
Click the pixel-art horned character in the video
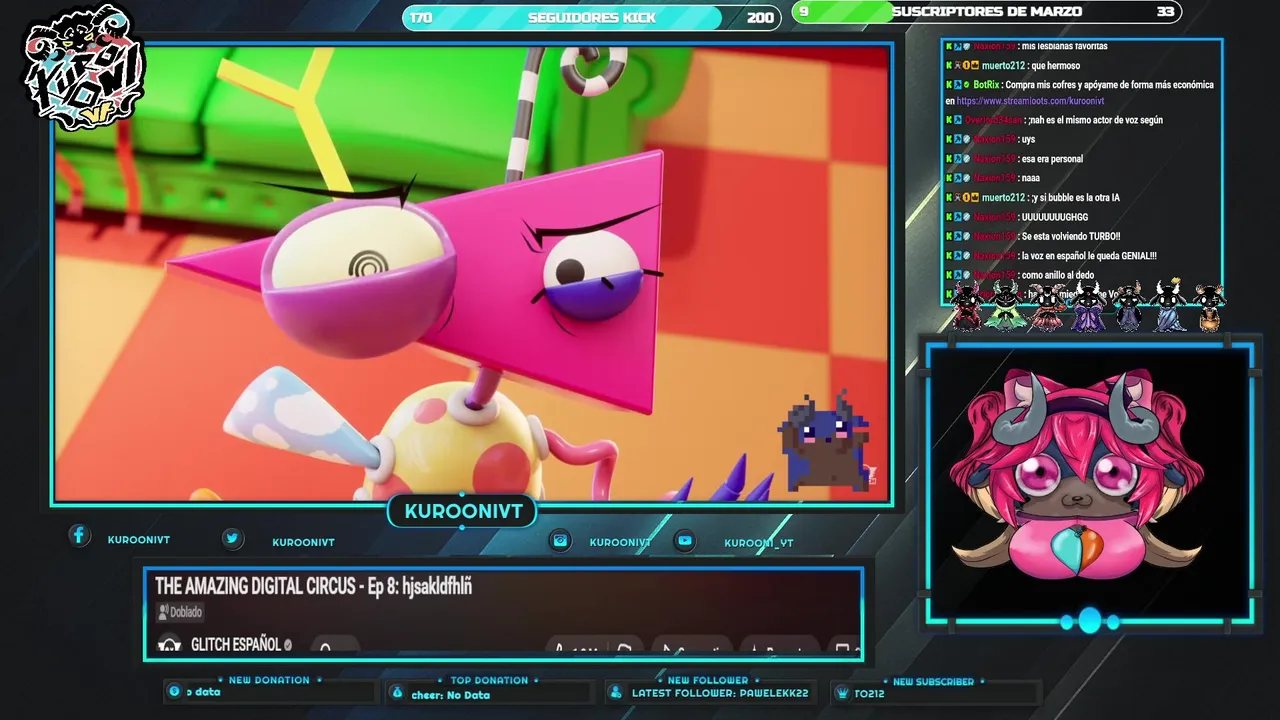pos(824,442)
